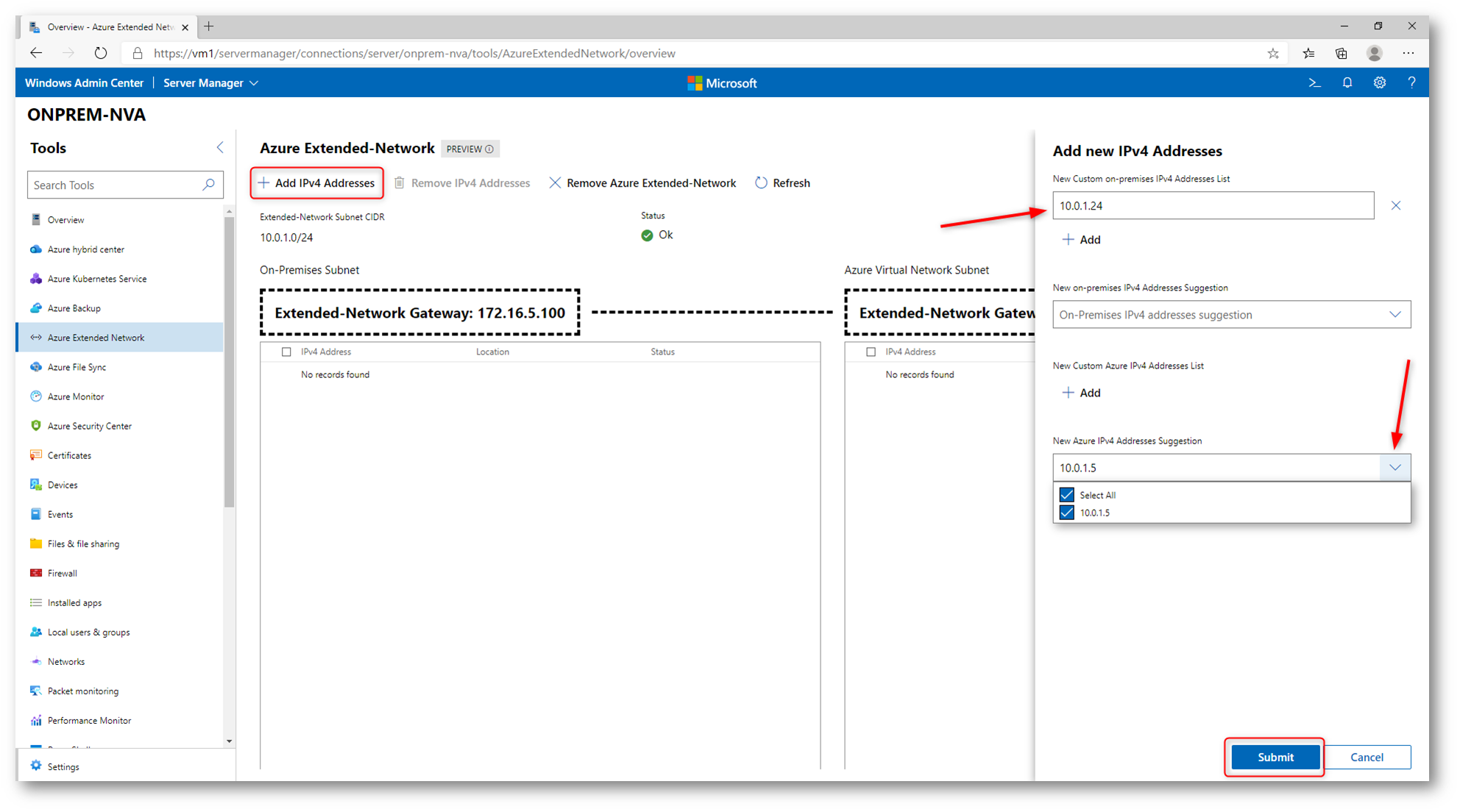Open PowerShell console icon in header

click(x=1314, y=82)
